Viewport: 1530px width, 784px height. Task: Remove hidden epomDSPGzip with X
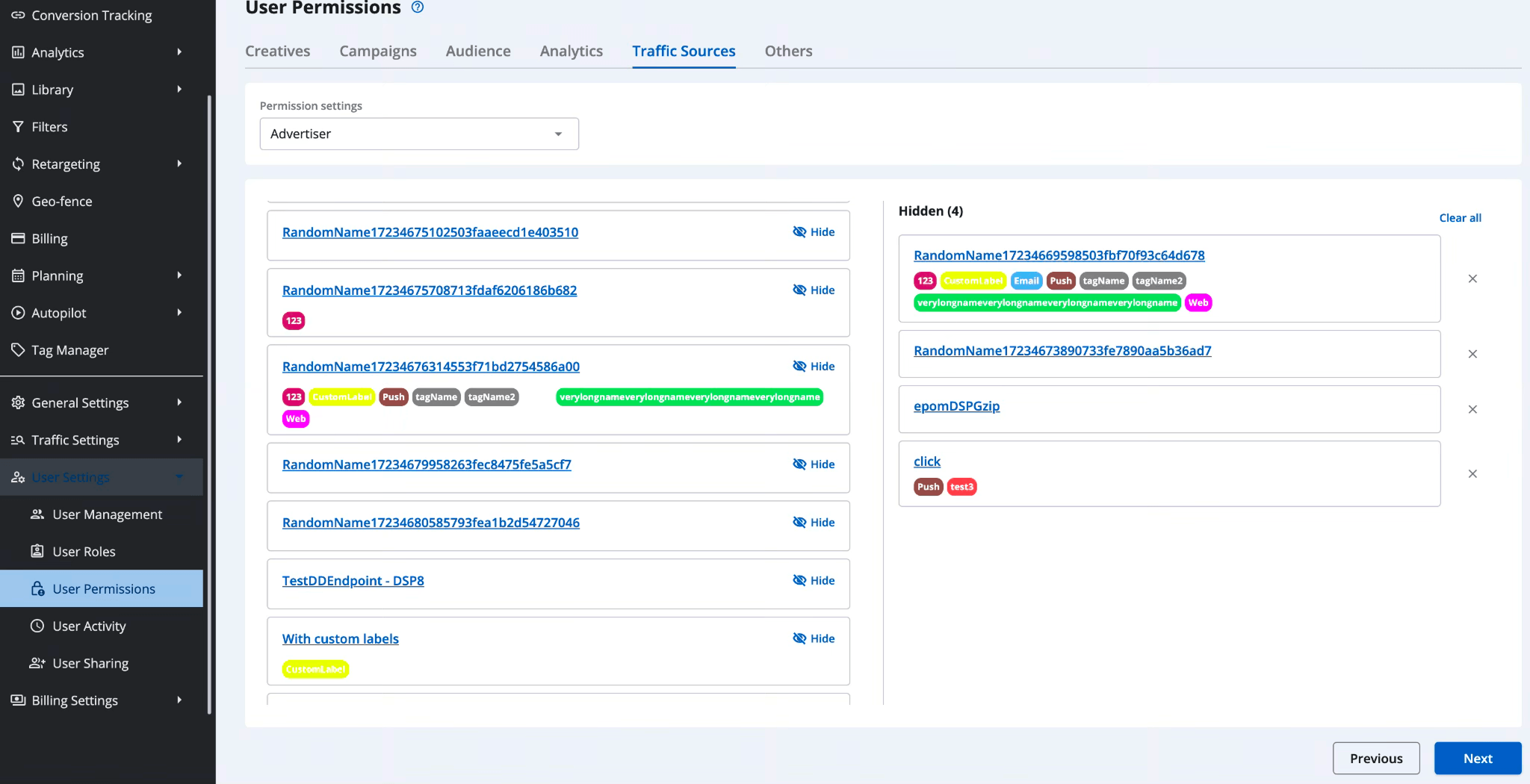[x=1472, y=409]
